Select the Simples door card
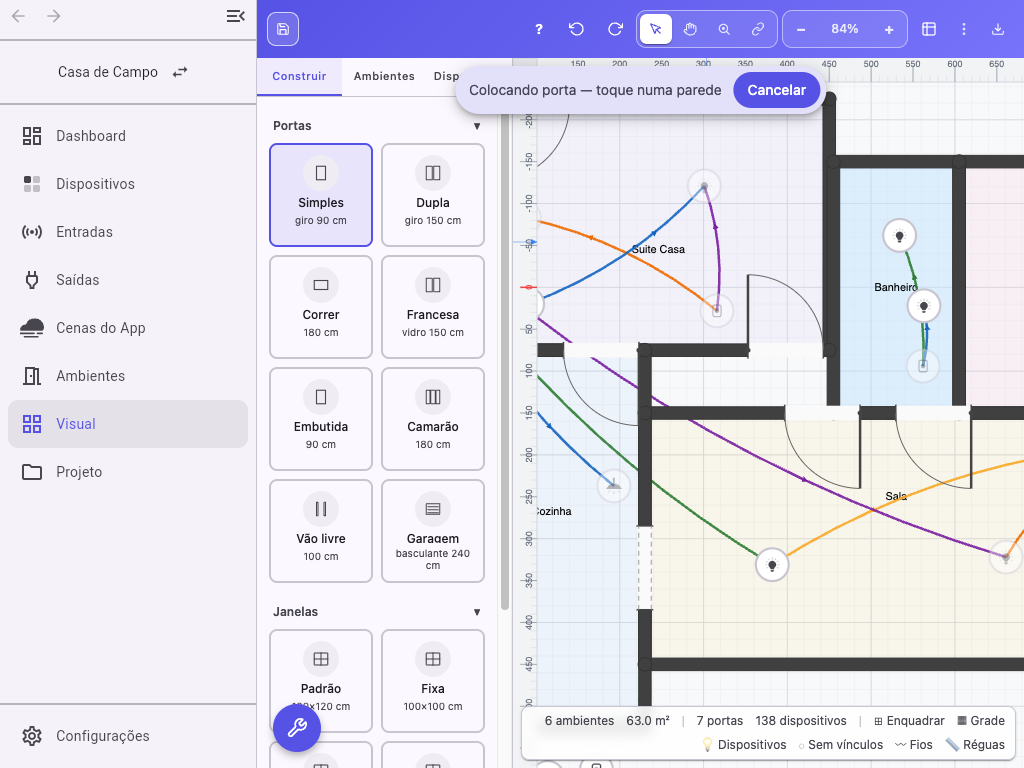Screen dimensions: 1024x768 tap(321, 195)
